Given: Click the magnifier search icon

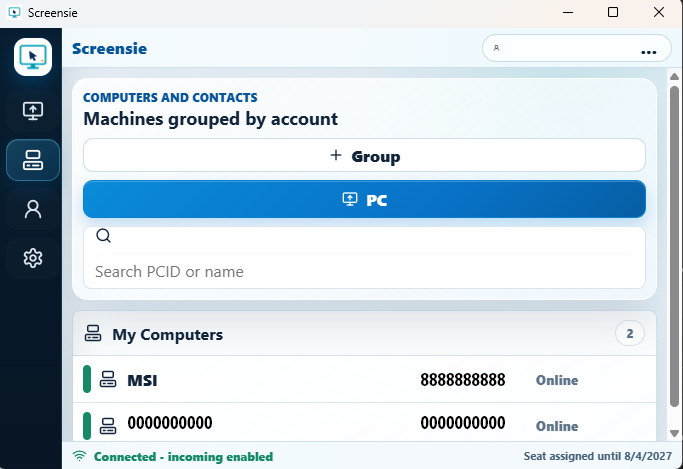Looking at the screenshot, I should click(104, 236).
